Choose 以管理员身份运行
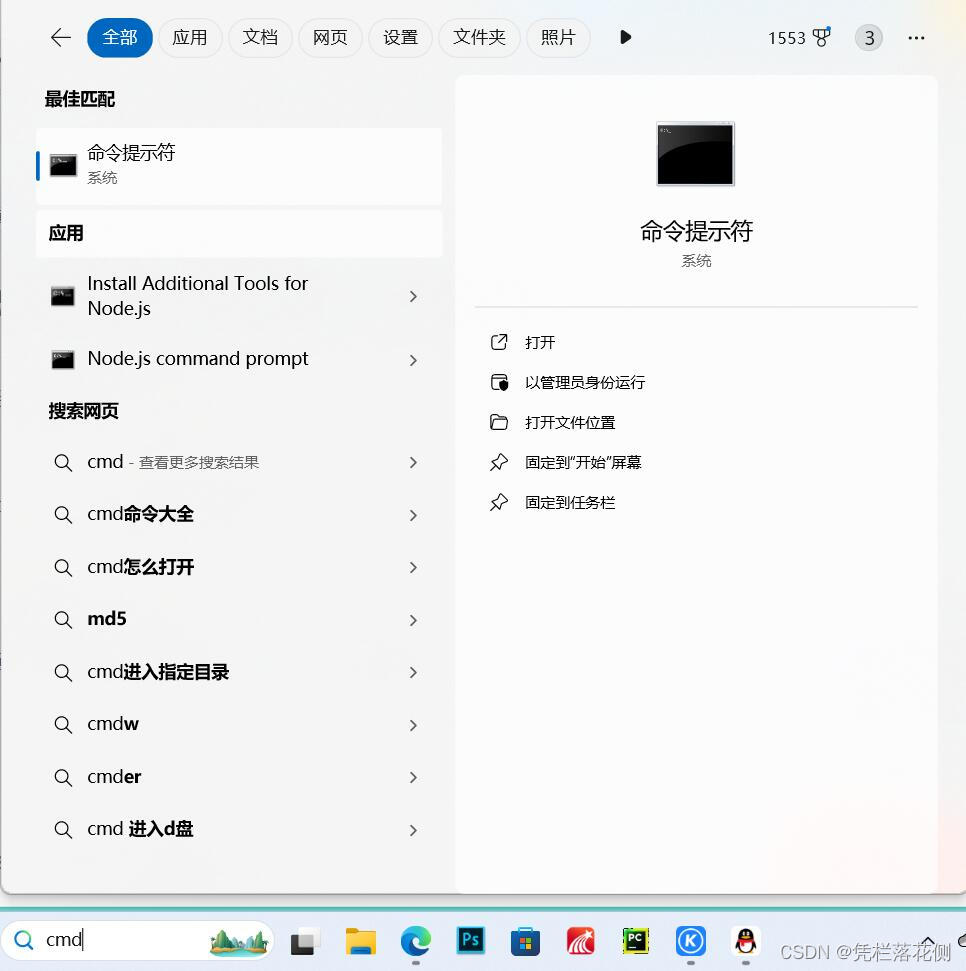The height and width of the screenshot is (971, 966). pos(585,383)
